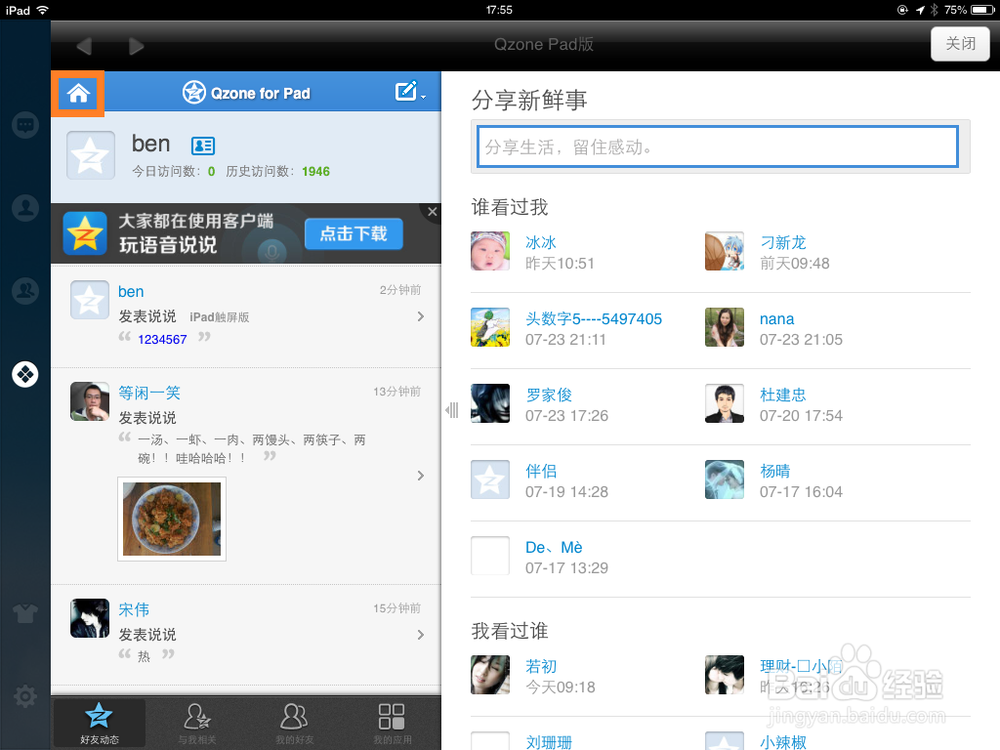The width and height of the screenshot is (1000, 750).
Task: Click the 点击下载 download button
Action: tap(353, 234)
